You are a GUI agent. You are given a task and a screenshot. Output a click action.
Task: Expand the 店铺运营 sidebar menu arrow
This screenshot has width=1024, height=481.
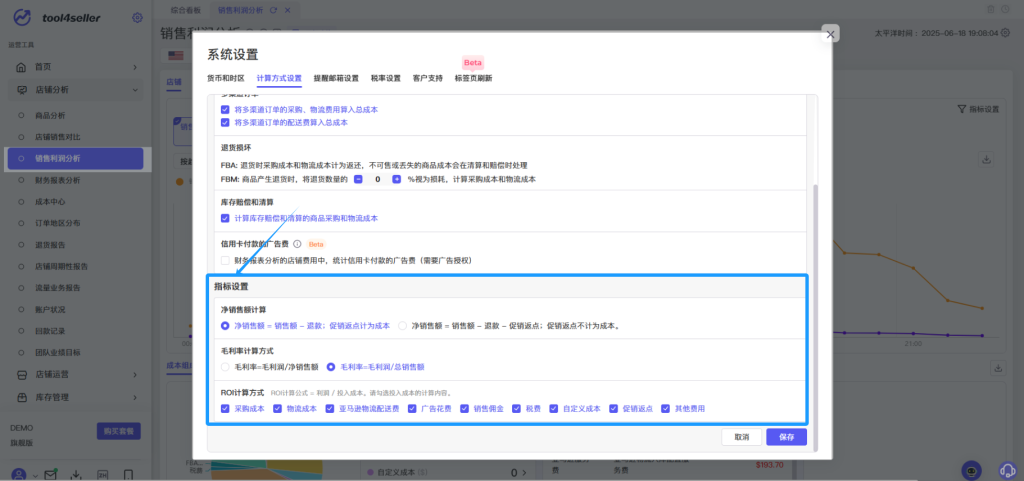(x=135, y=375)
